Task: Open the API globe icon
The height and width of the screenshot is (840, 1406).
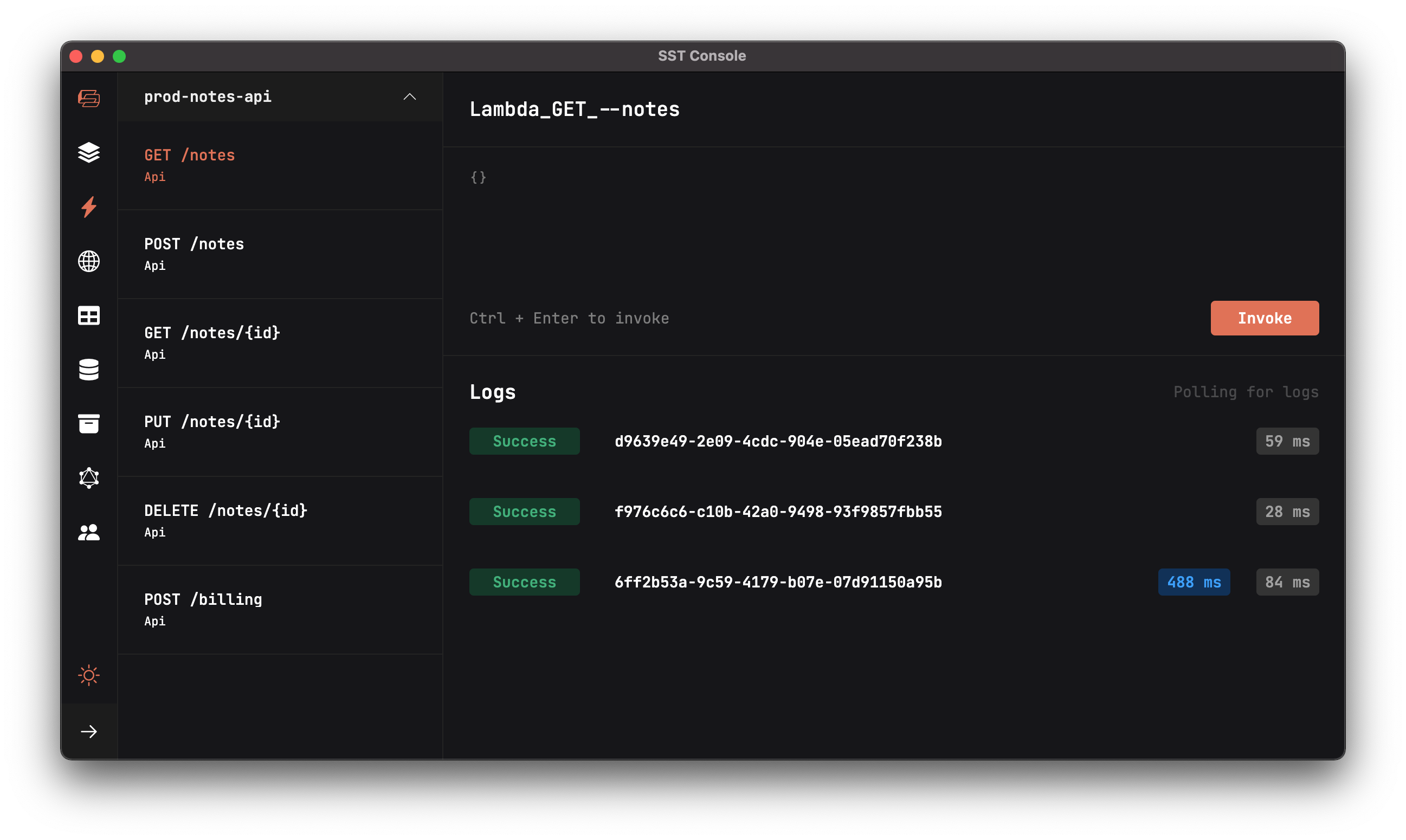Action: tap(89, 262)
